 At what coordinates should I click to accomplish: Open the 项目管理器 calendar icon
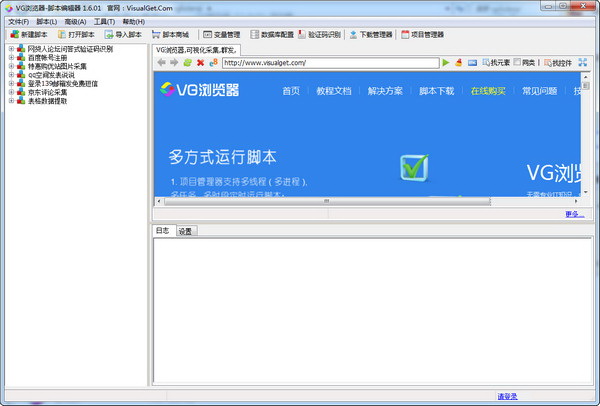pos(405,34)
